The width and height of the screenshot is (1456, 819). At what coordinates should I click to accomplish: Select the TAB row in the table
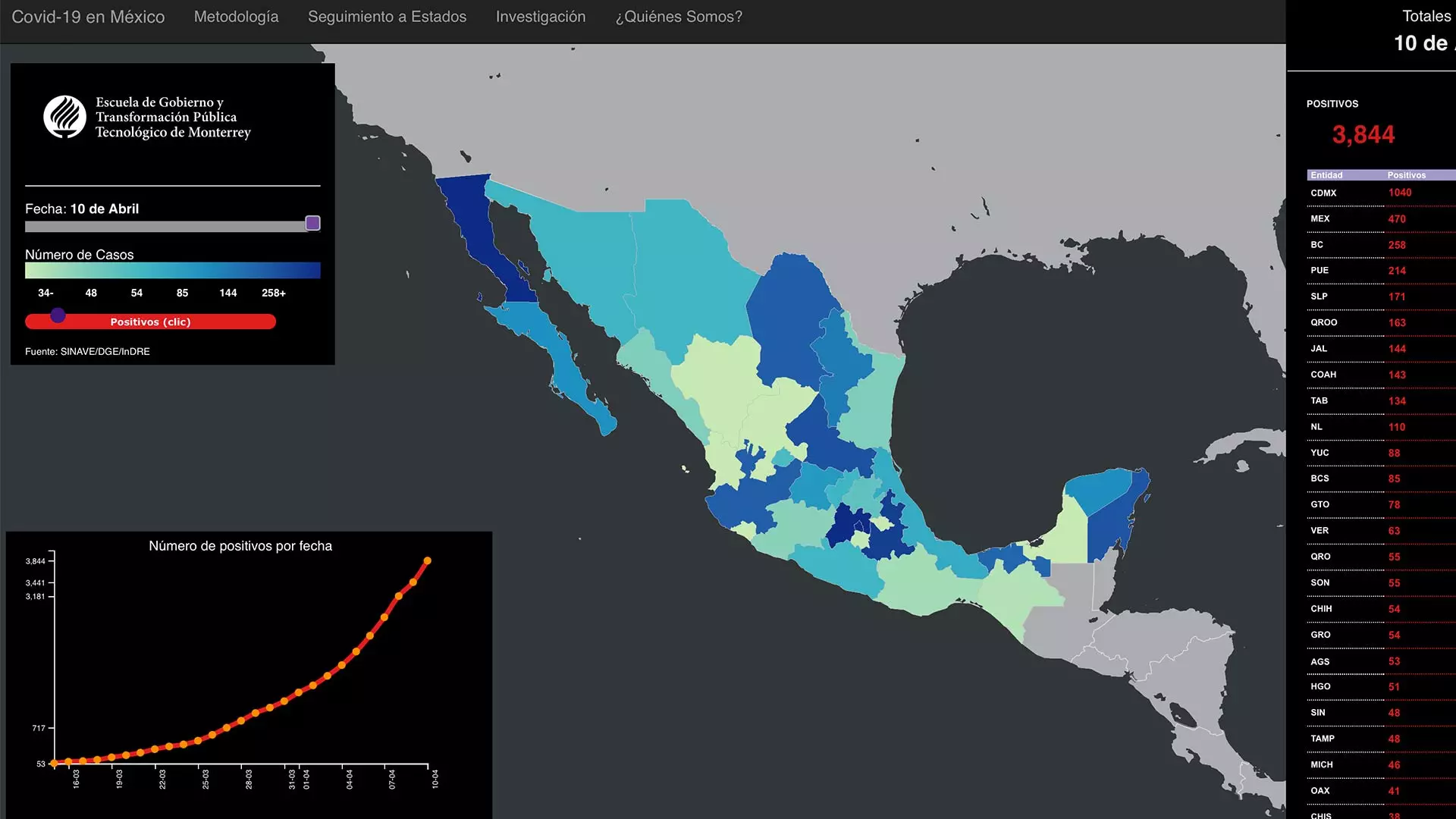[x=1382, y=400]
